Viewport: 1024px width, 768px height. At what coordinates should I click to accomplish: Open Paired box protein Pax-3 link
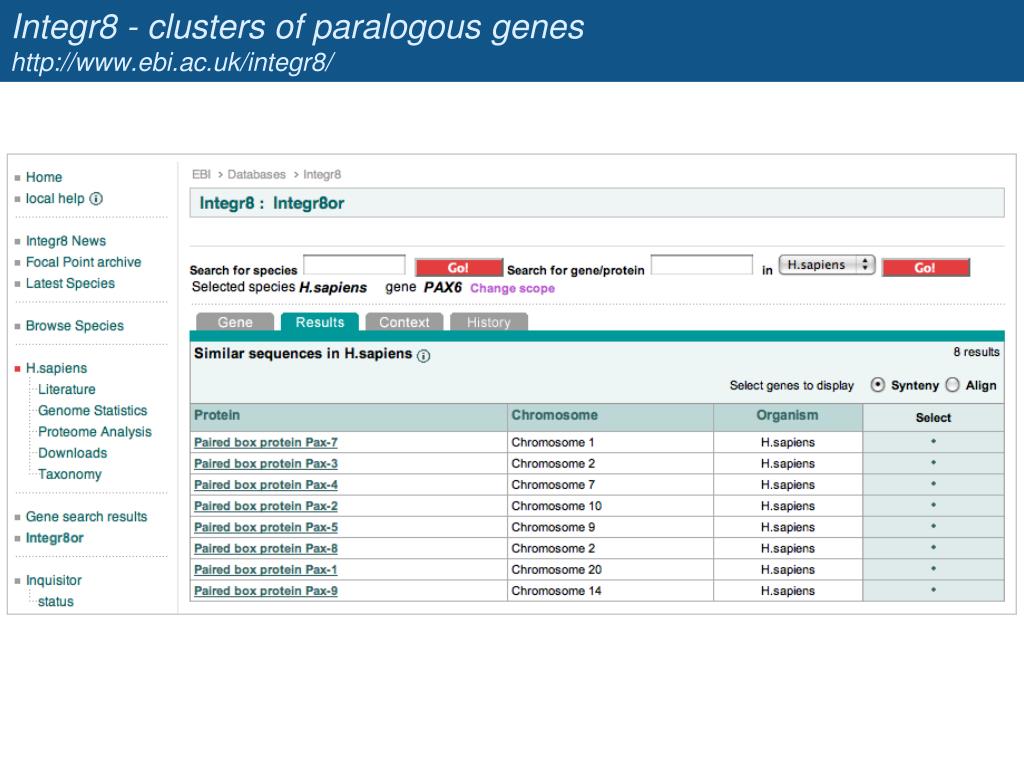[266, 464]
